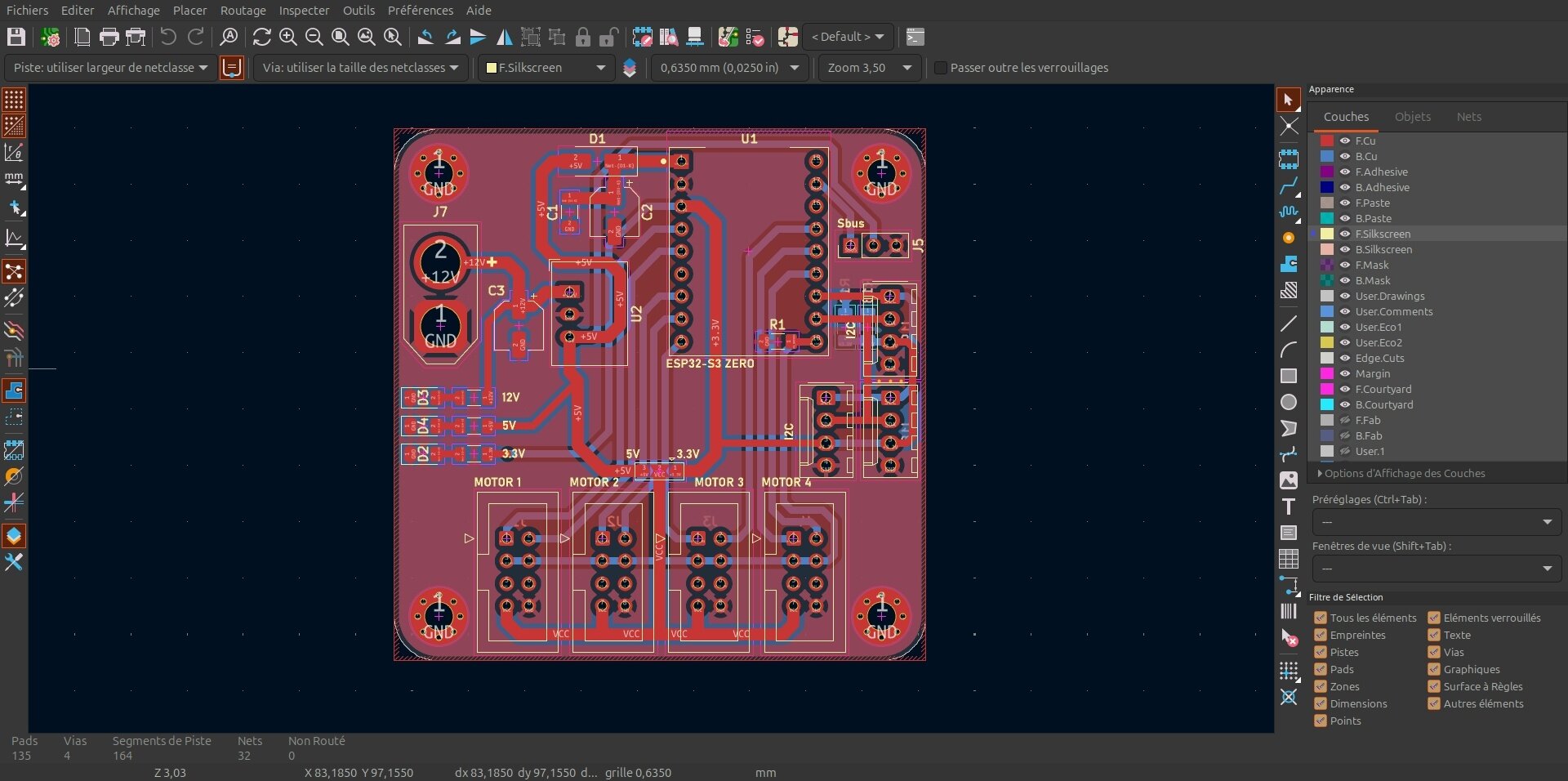The height and width of the screenshot is (781, 1568).
Task: Click the Print icon
Action: [109, 37]
